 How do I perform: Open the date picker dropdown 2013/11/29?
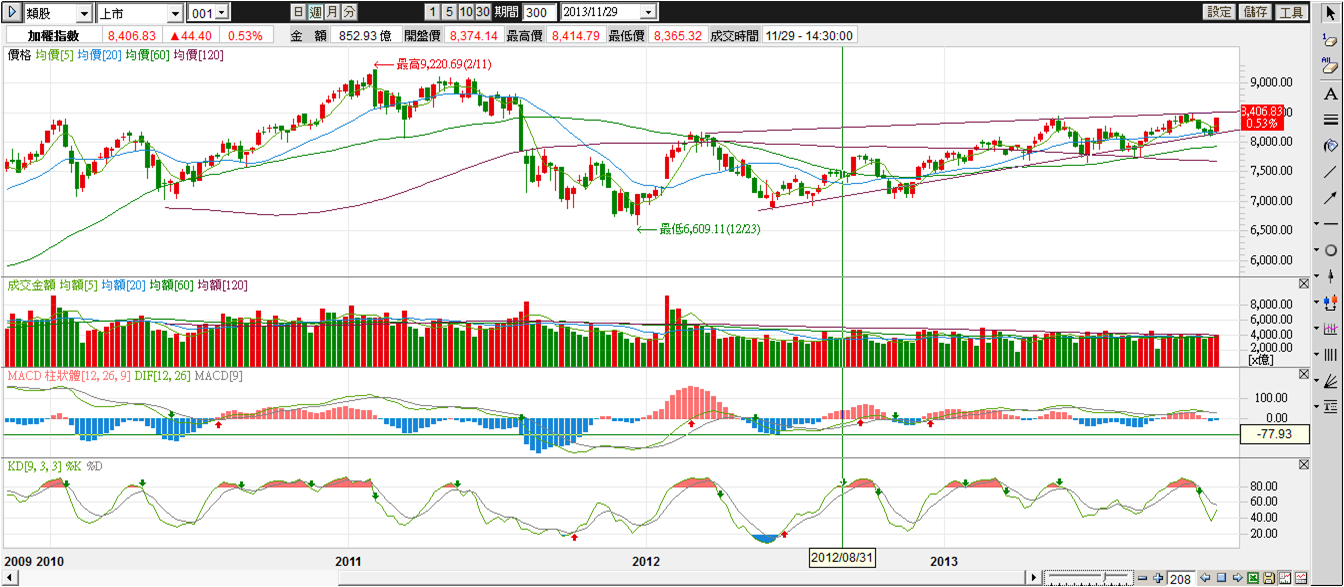[x=648, y=12]
